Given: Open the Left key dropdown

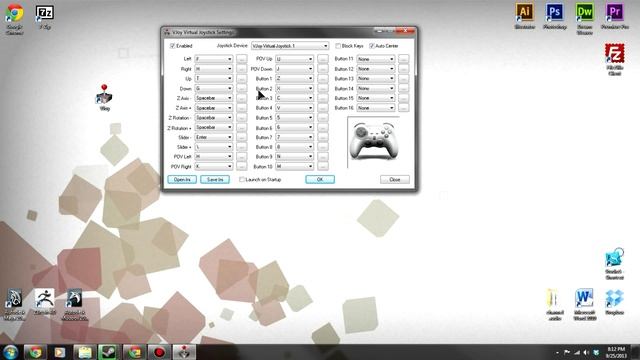Looking at the screenshot, I should (213, 59).
